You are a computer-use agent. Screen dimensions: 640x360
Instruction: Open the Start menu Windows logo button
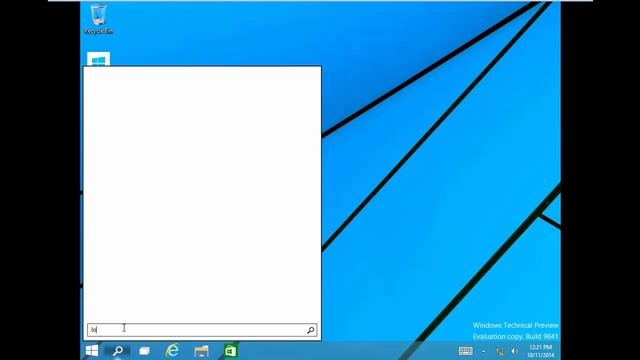[92, 351]
